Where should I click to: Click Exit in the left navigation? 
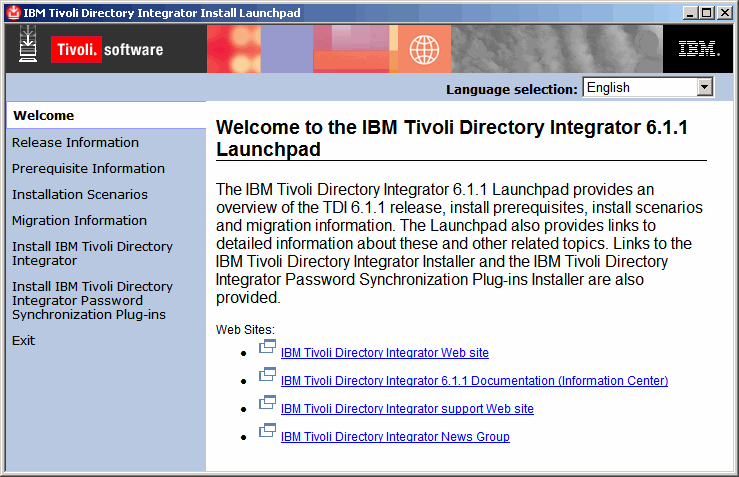point(23,340)
